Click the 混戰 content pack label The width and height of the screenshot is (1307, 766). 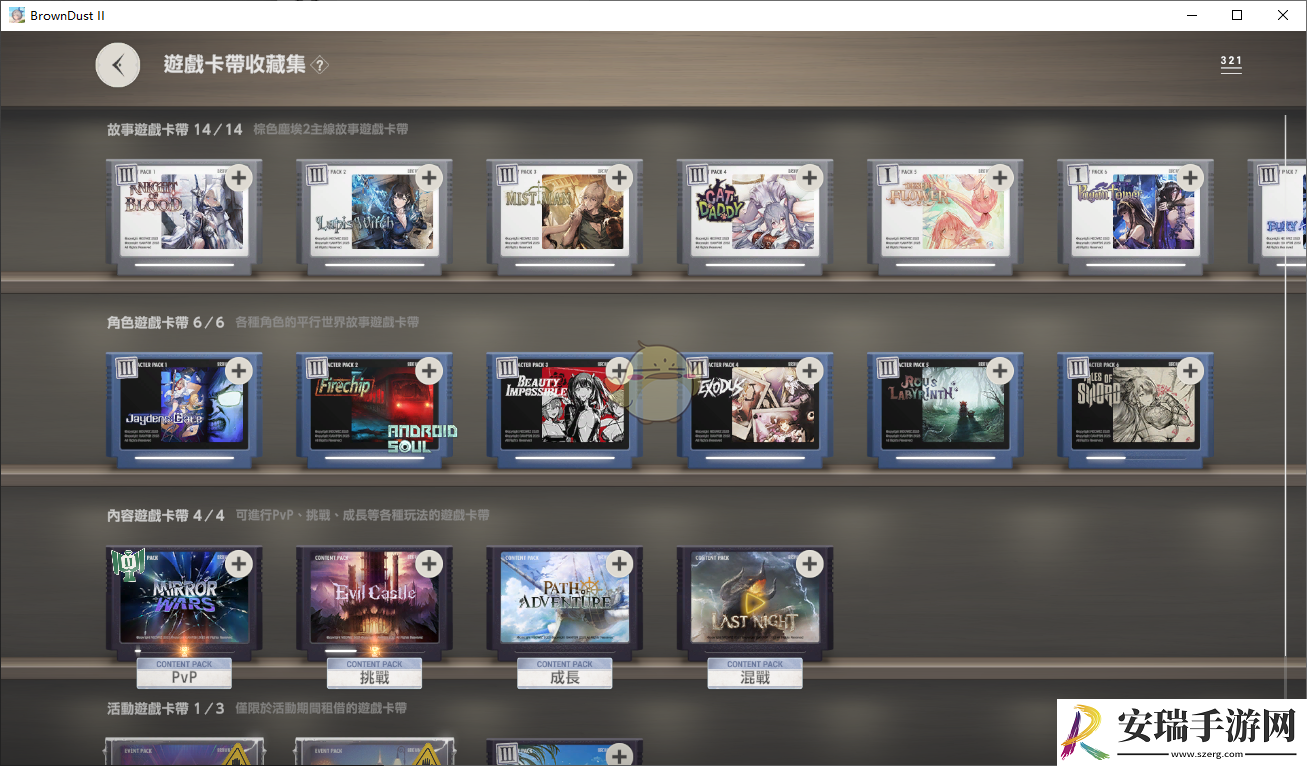[x=755, y=673]
